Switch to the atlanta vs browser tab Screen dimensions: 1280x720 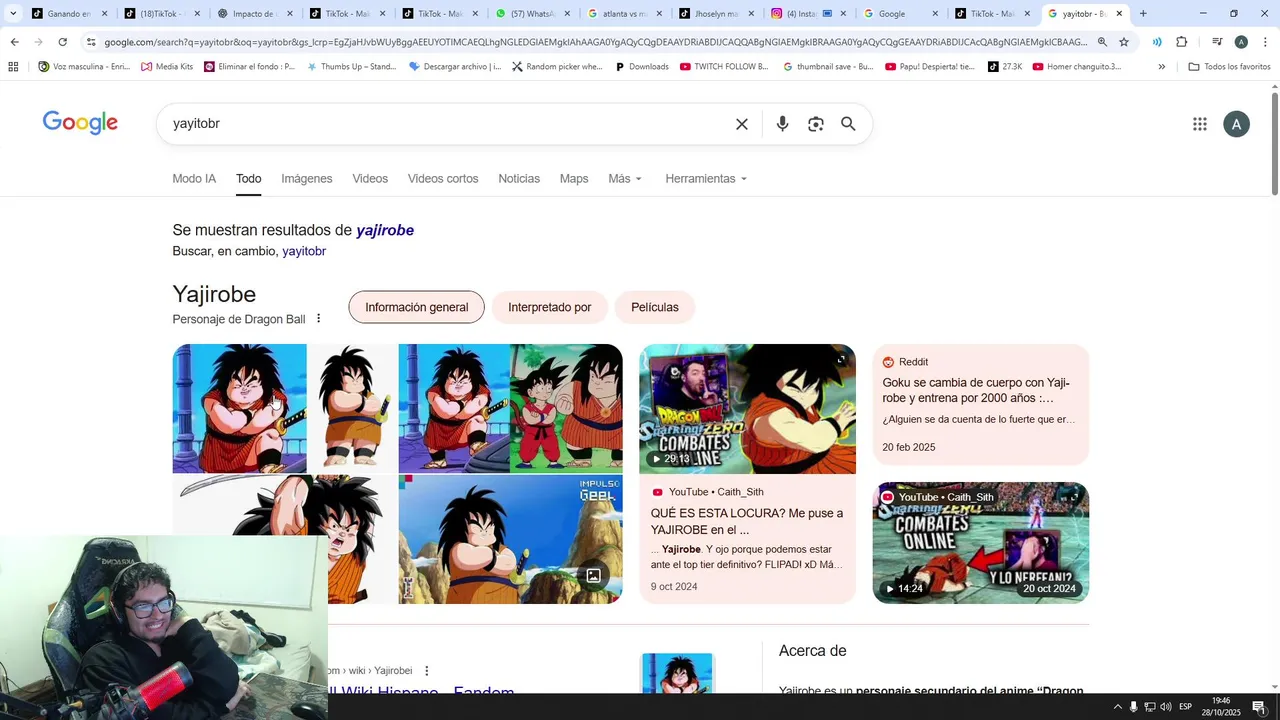click(x=623, y=14)
